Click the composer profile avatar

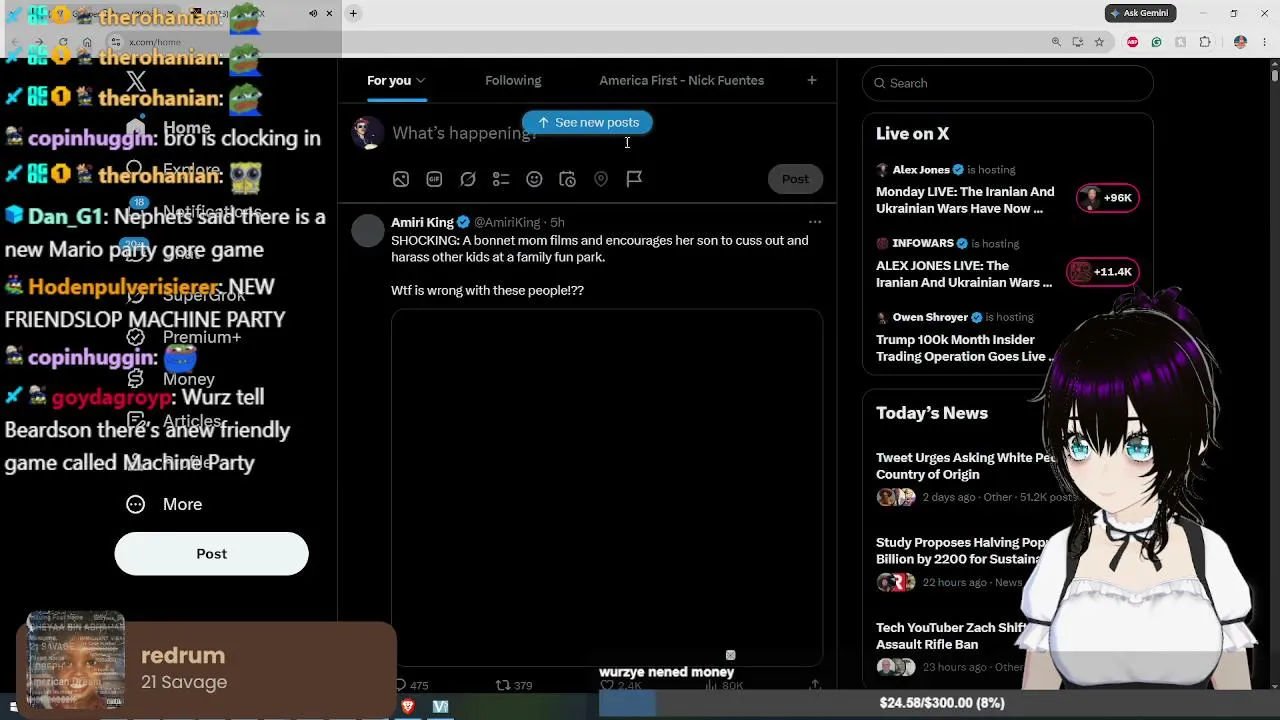pyautogui.click(x=368, y=133)
